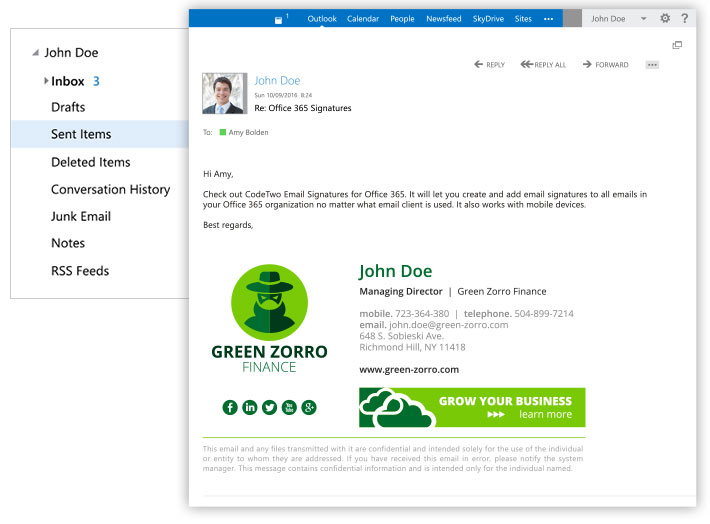Click the subject Re: Office 365 Signatures

(302, 108)
